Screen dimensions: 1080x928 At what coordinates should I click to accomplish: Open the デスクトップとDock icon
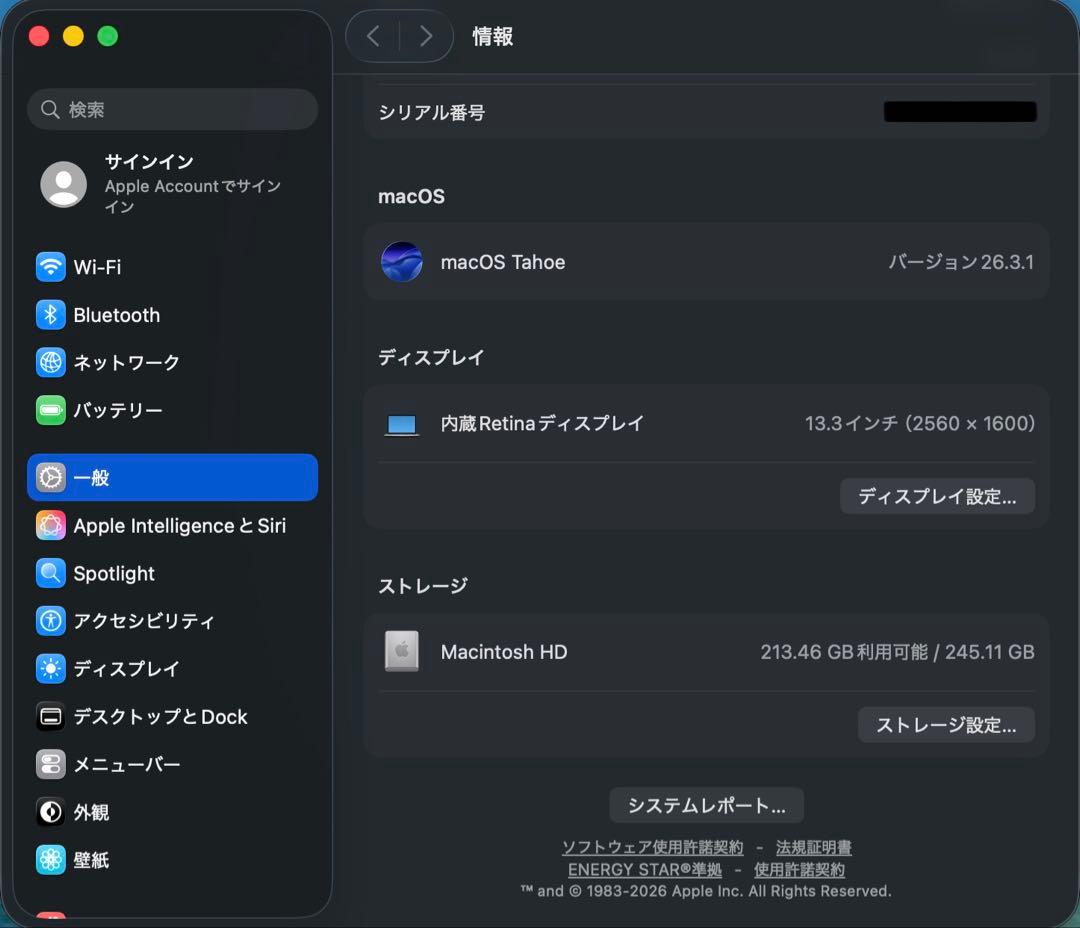point(50,716)
